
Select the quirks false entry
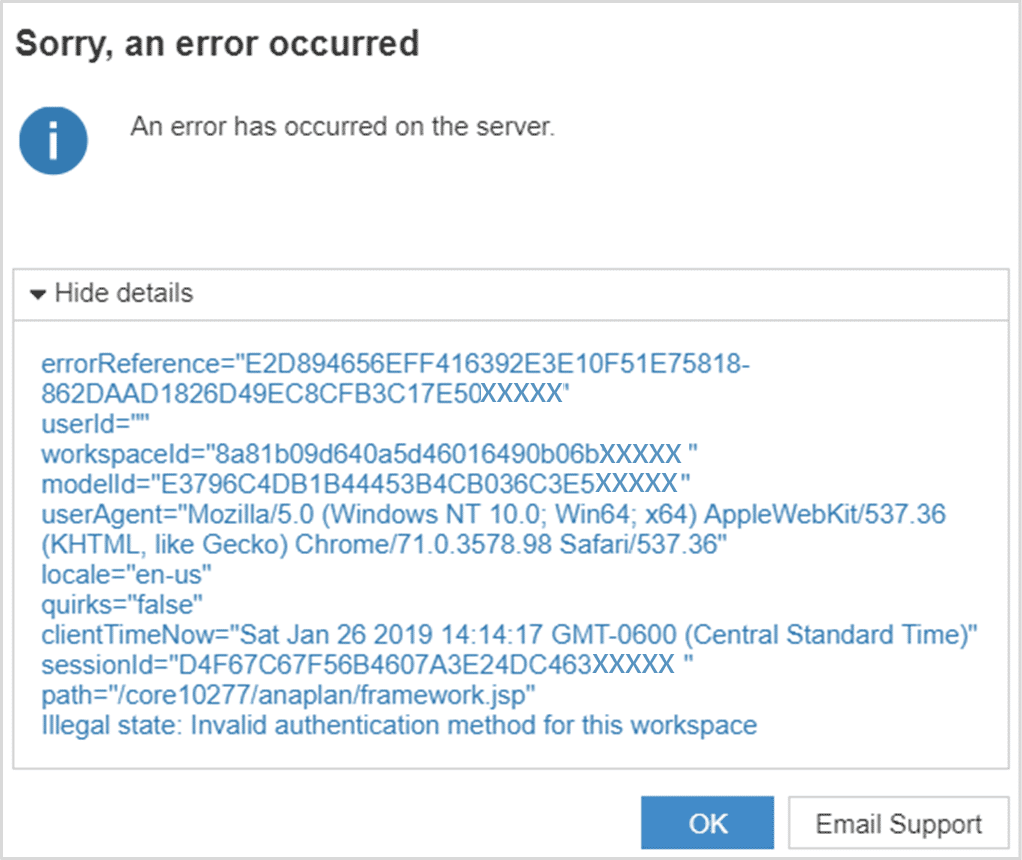click(x=120, y=604)
